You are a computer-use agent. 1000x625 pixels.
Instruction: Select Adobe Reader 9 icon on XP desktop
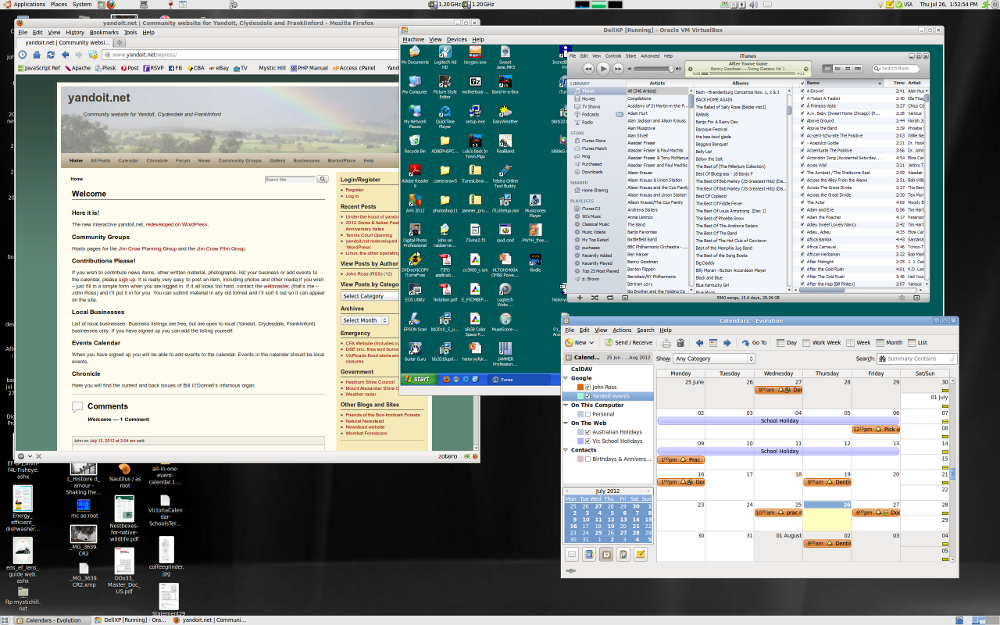point(415,174)
